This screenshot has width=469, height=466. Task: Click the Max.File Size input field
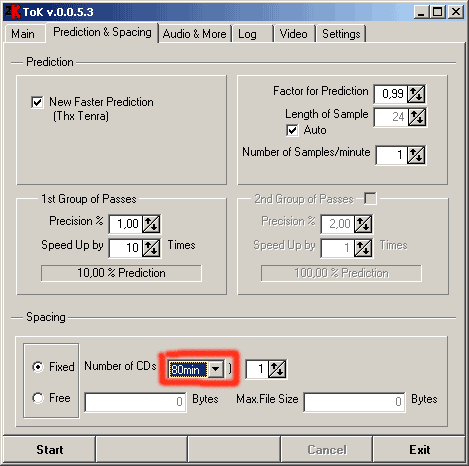click(355, 402)
